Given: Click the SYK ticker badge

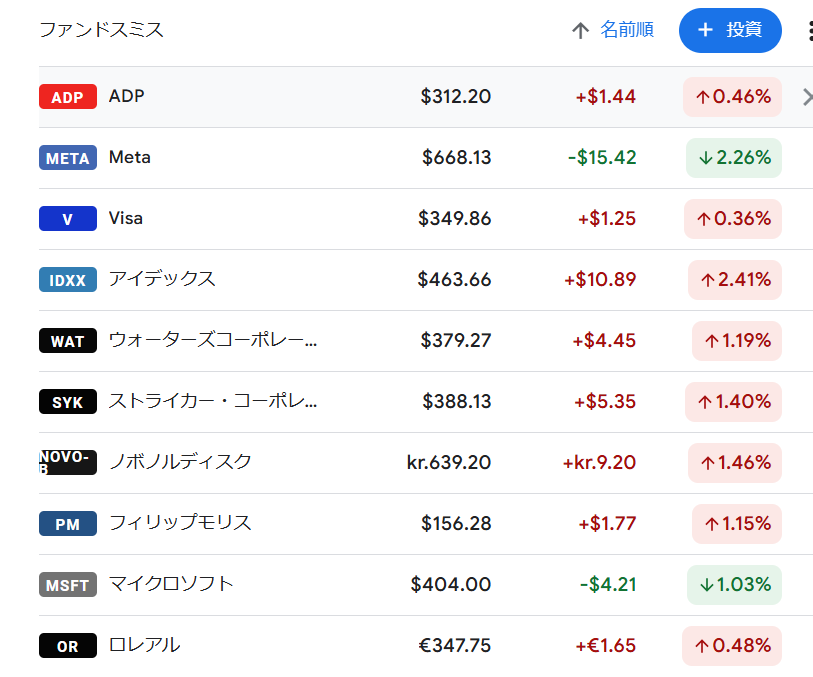Looking at the screenshot, I should pos(67,401).
